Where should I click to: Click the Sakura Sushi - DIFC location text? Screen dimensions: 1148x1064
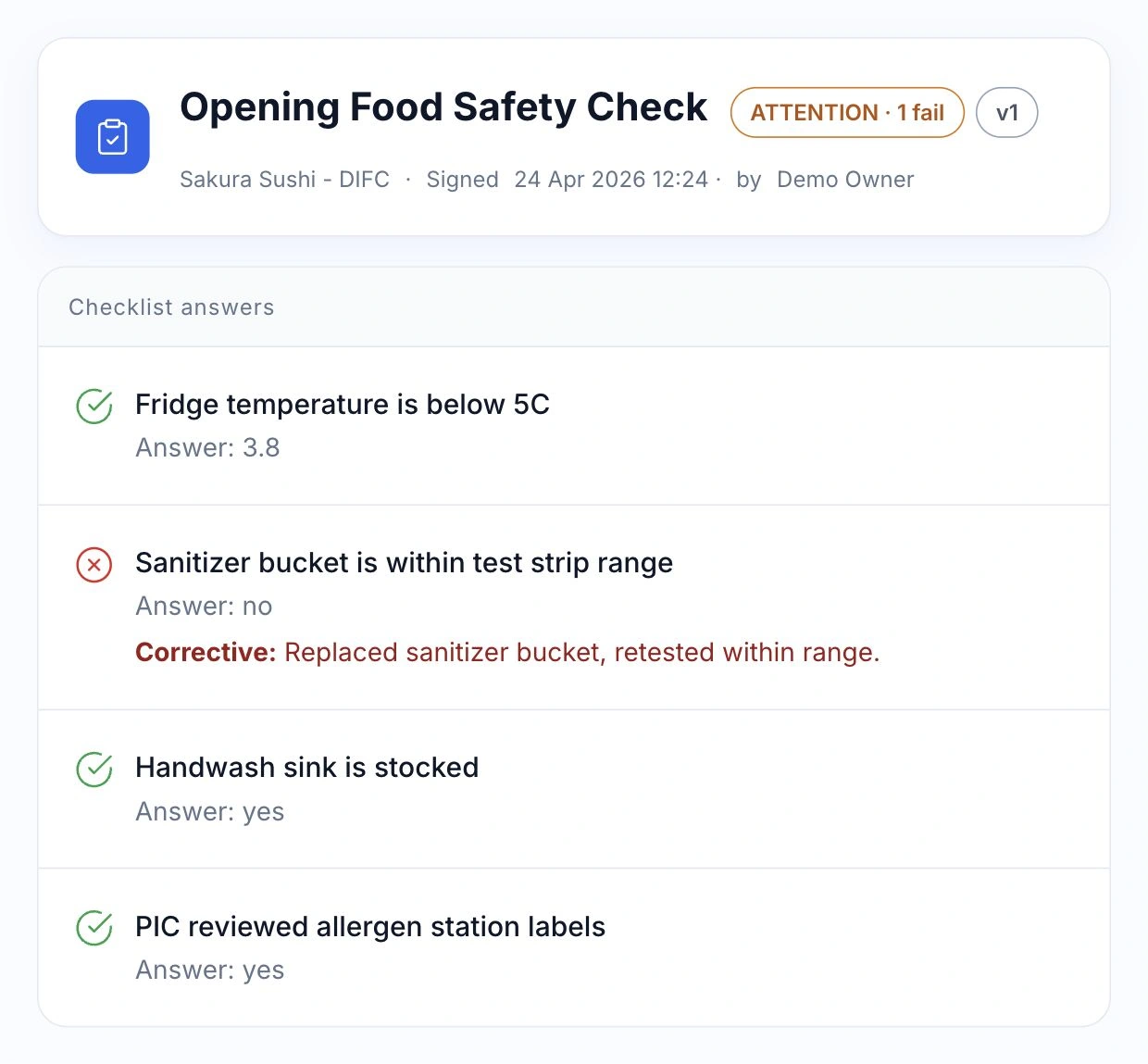[284, 180]
